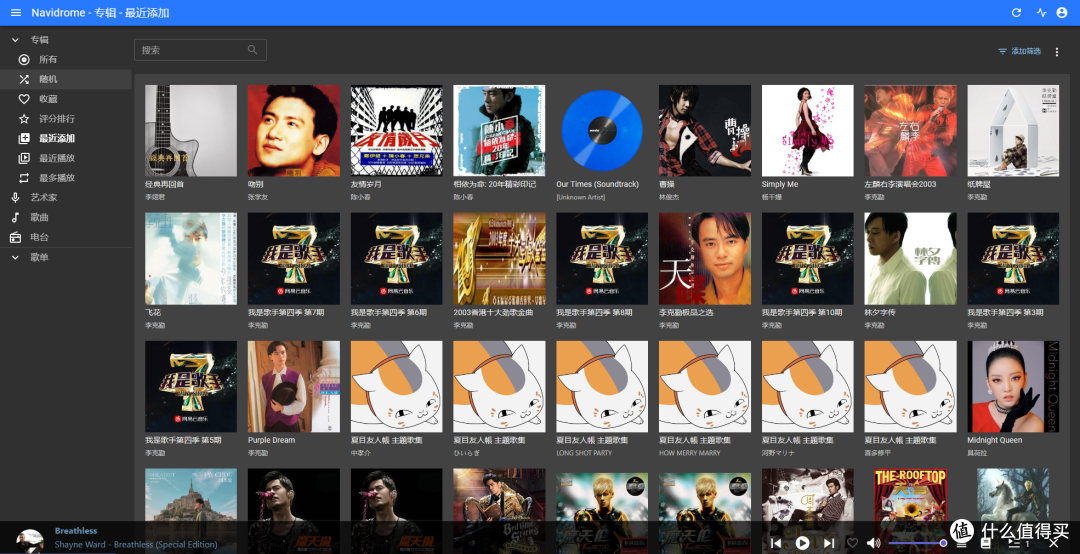This screenshot has height=554, width=1080.
Task: Click the 河野マリナ artist link
Action: tap(778, 453)
